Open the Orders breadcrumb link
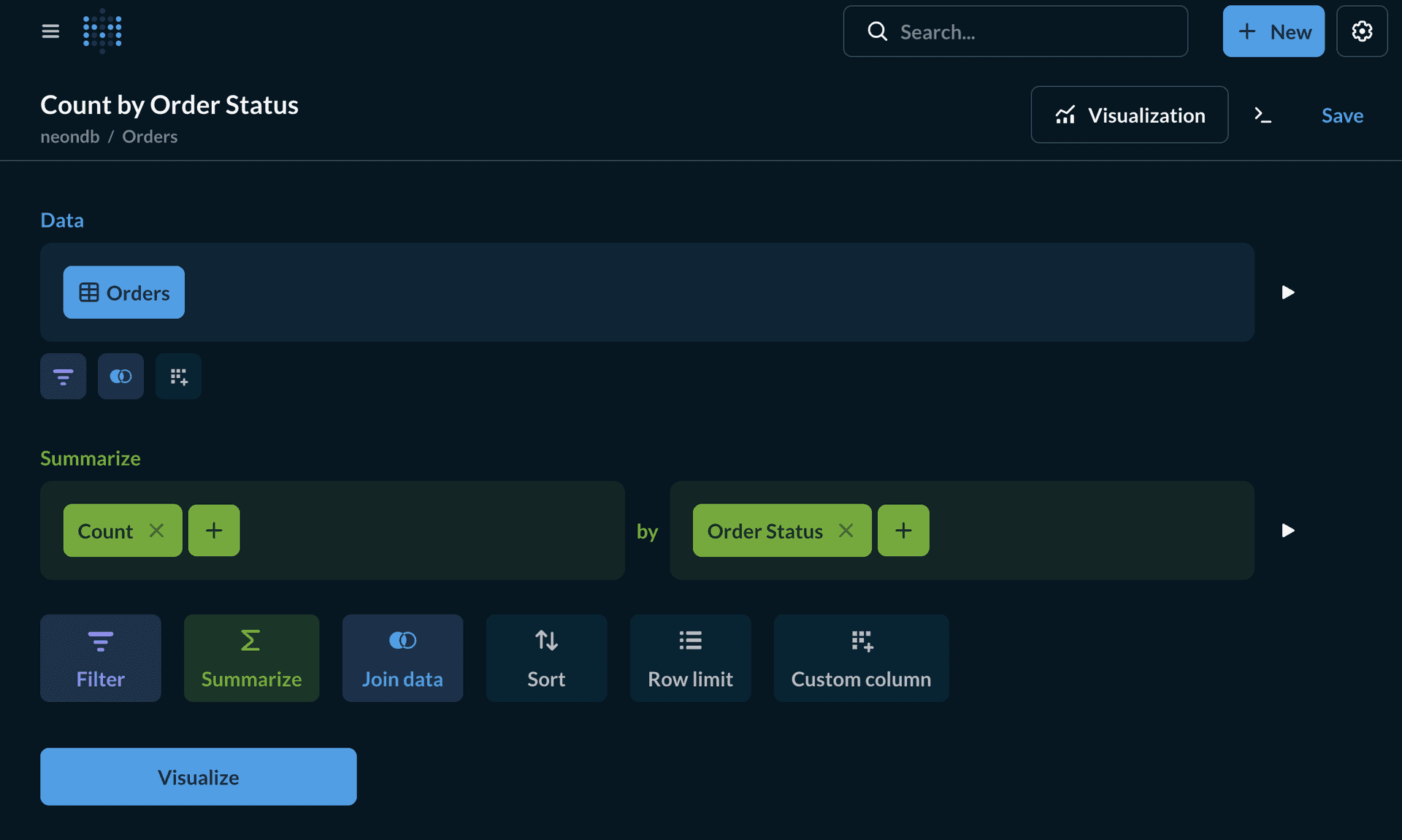 pyautogui.click(x=150, y=136)
